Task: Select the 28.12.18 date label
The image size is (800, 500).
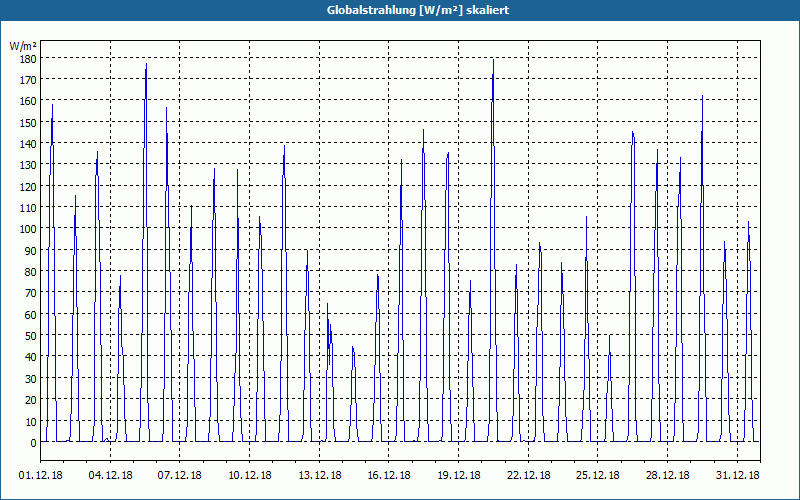Action: (x=667, y=475)
